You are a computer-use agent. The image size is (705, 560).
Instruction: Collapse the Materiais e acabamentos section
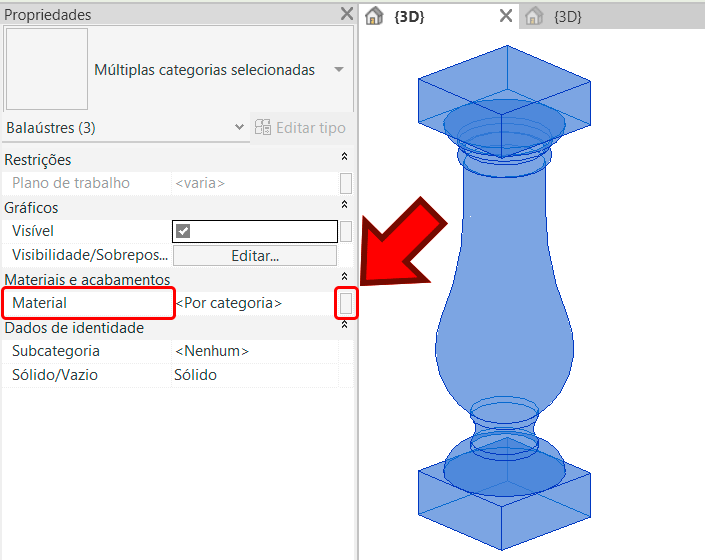pos(345,278)
